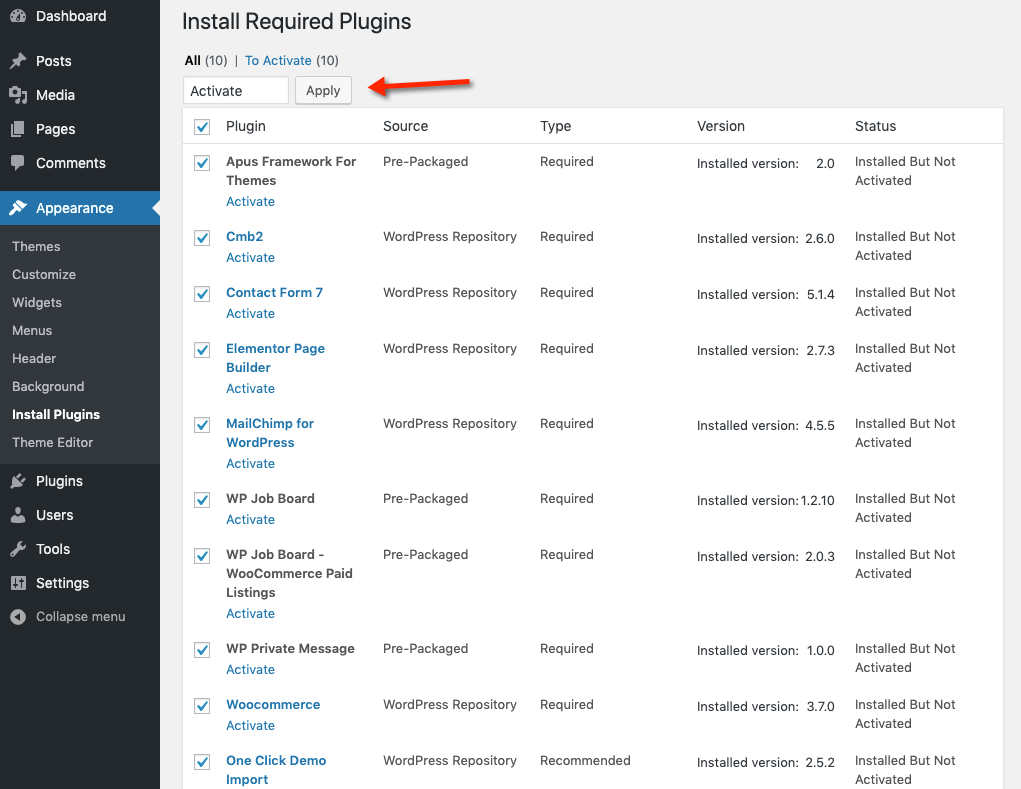Click the Comments speech bubble icon
This screenshot has height=789, width=1021.
pyautogui.click(x=18, y=163)
